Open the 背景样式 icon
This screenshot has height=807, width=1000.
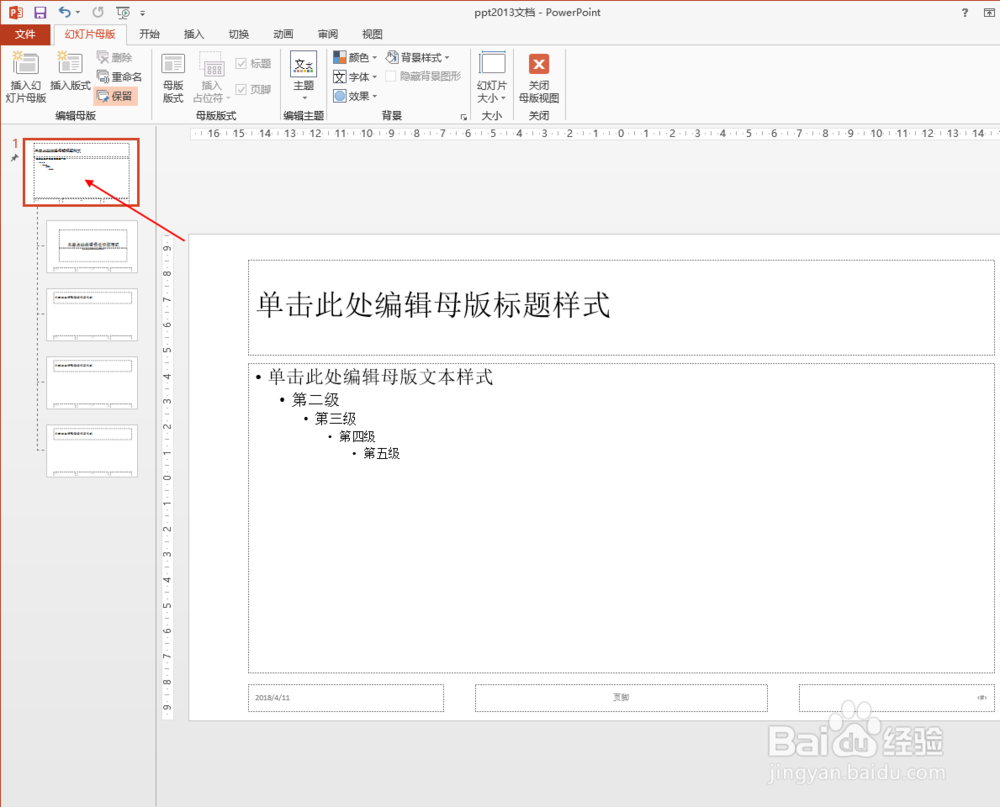pos(418,57)
